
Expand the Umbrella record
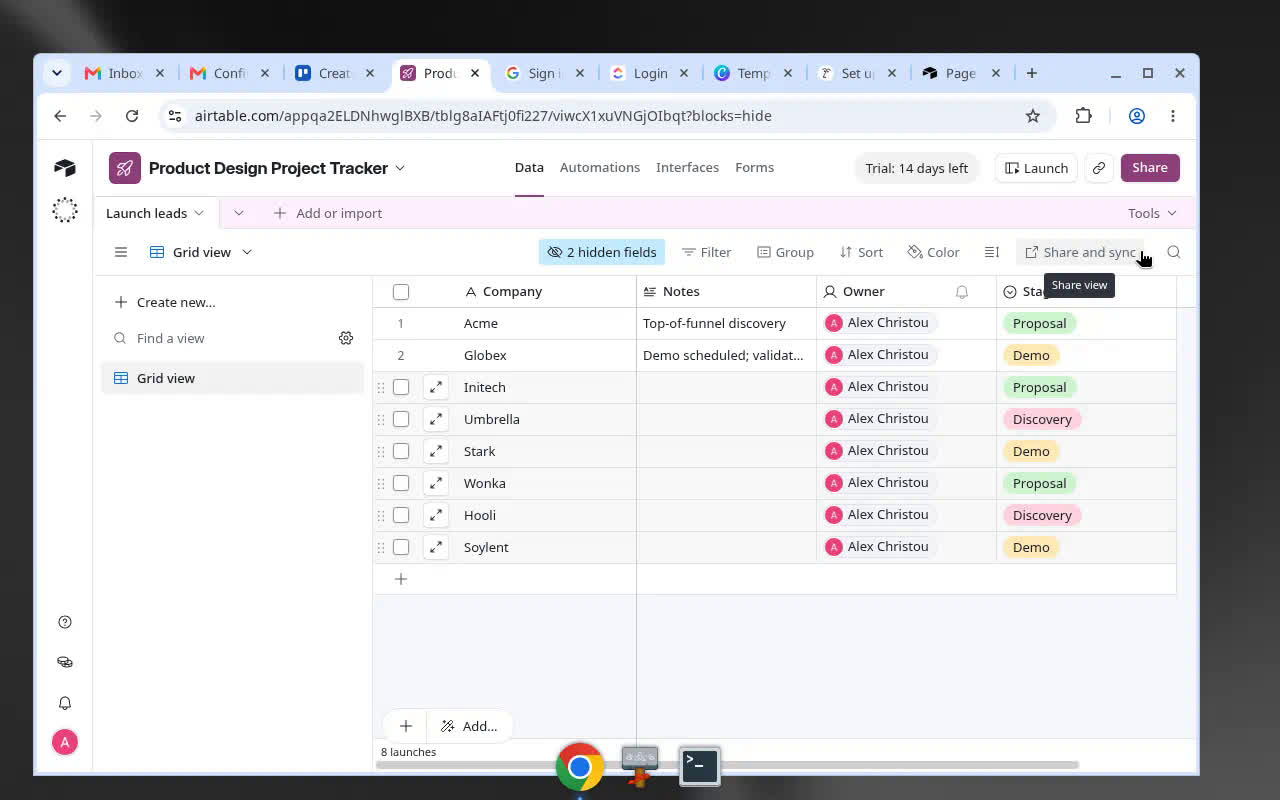click(436, 419)
